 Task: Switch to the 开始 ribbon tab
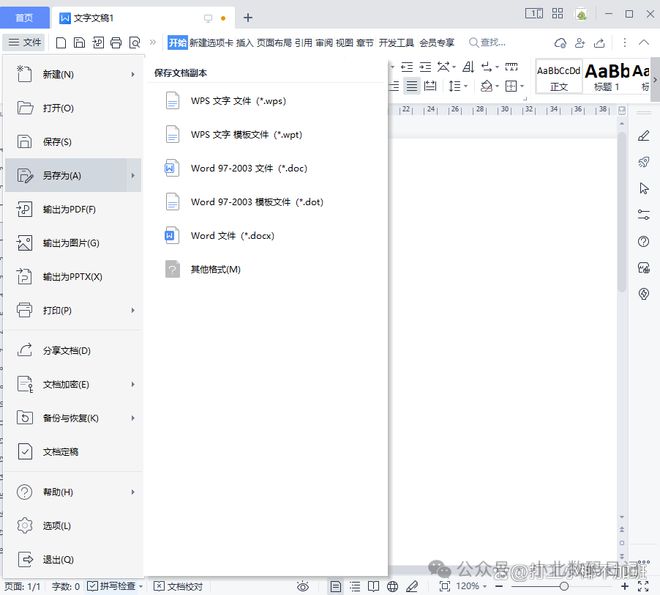(177, 42)
